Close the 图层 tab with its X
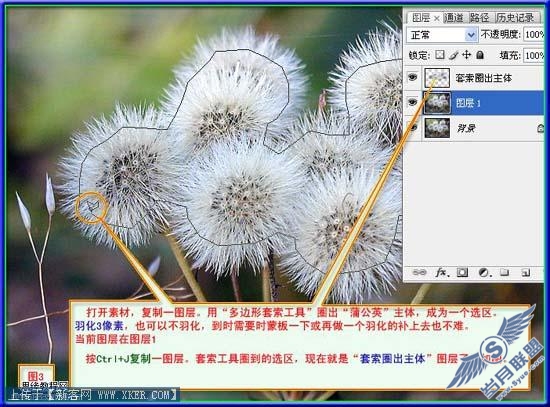The height and width of the screenshot is (407, 550). [437, 18]
